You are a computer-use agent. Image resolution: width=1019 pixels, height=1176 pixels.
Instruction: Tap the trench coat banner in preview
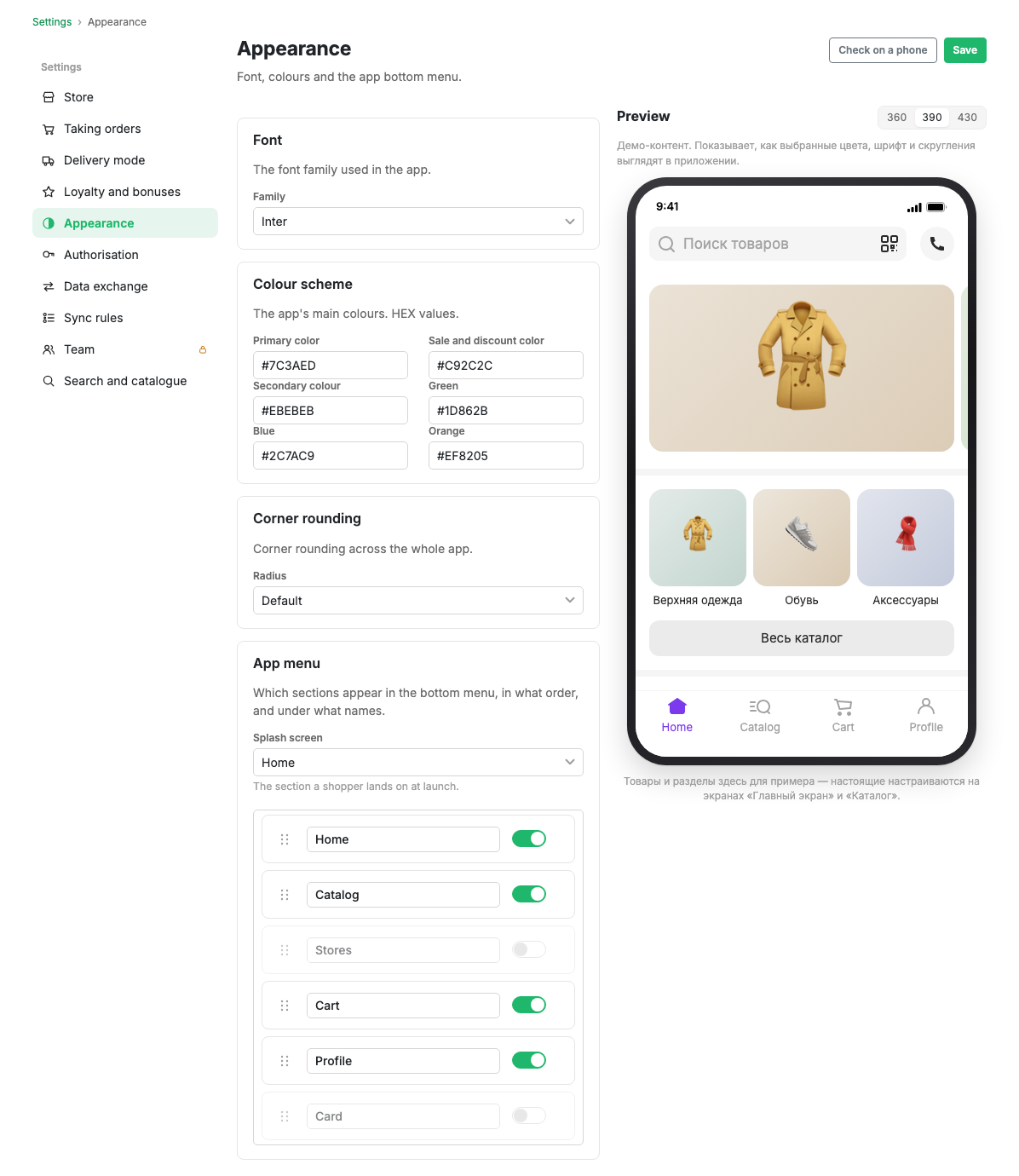[802, 368]
